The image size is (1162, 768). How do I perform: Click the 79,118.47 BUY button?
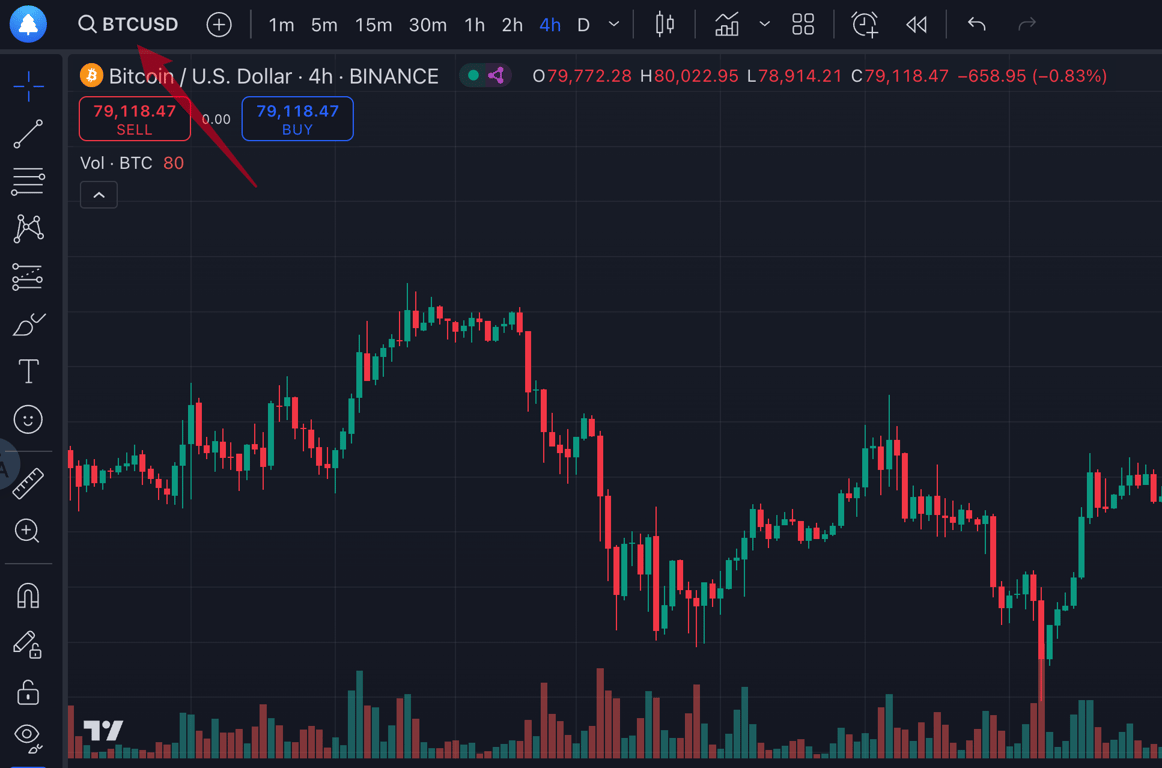pos(297,119)
